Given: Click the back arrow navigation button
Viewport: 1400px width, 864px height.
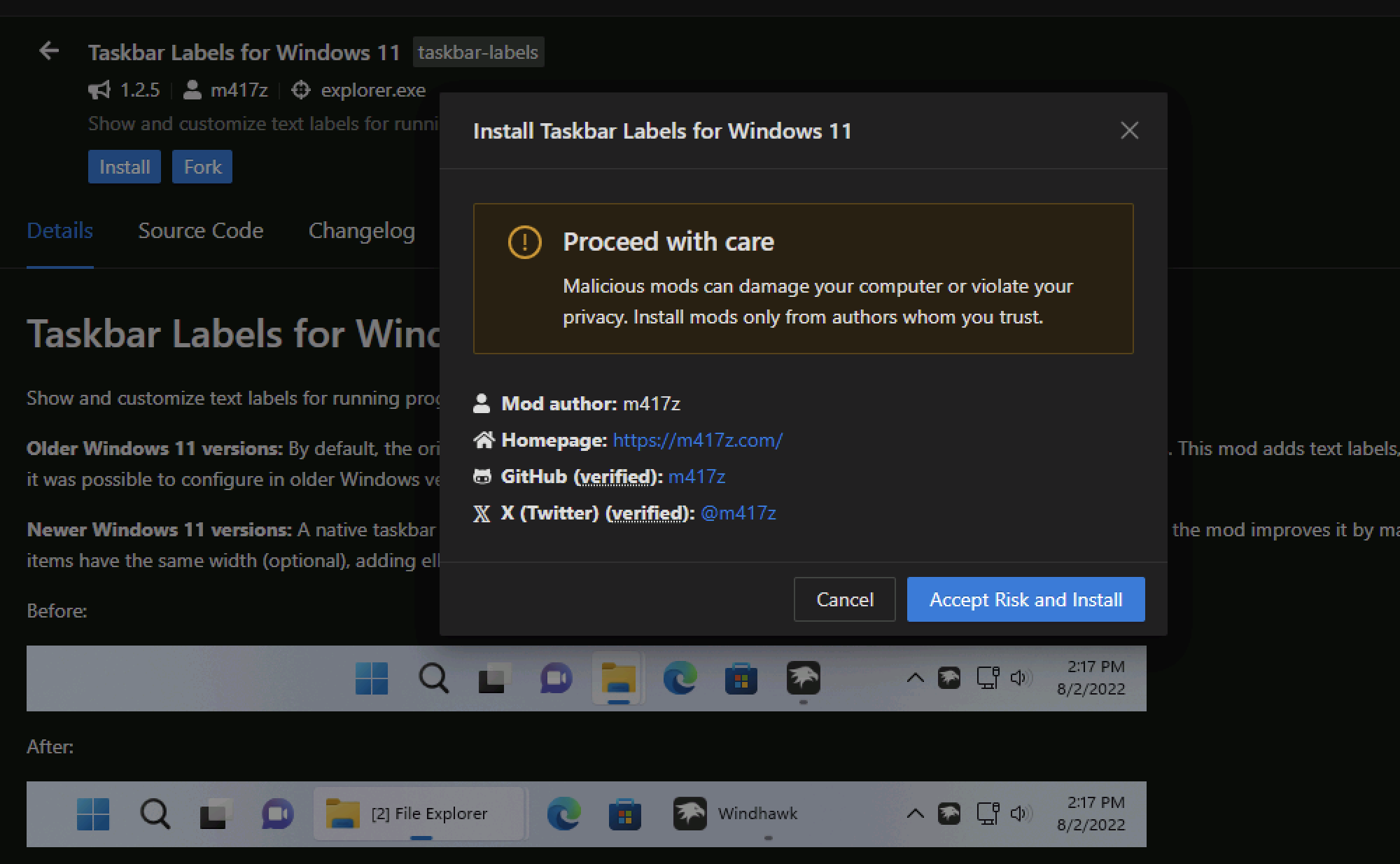Looking at the screenshot, I should (x=50, y=51).
